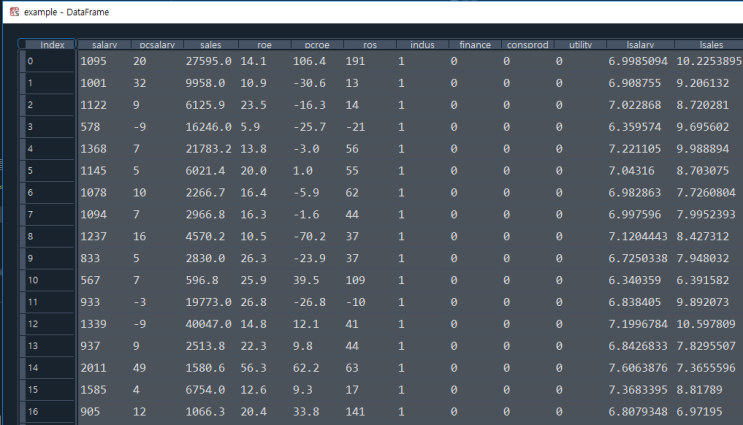Select roe cell 56.3
743x425 pixels.
tap(253, 368)
